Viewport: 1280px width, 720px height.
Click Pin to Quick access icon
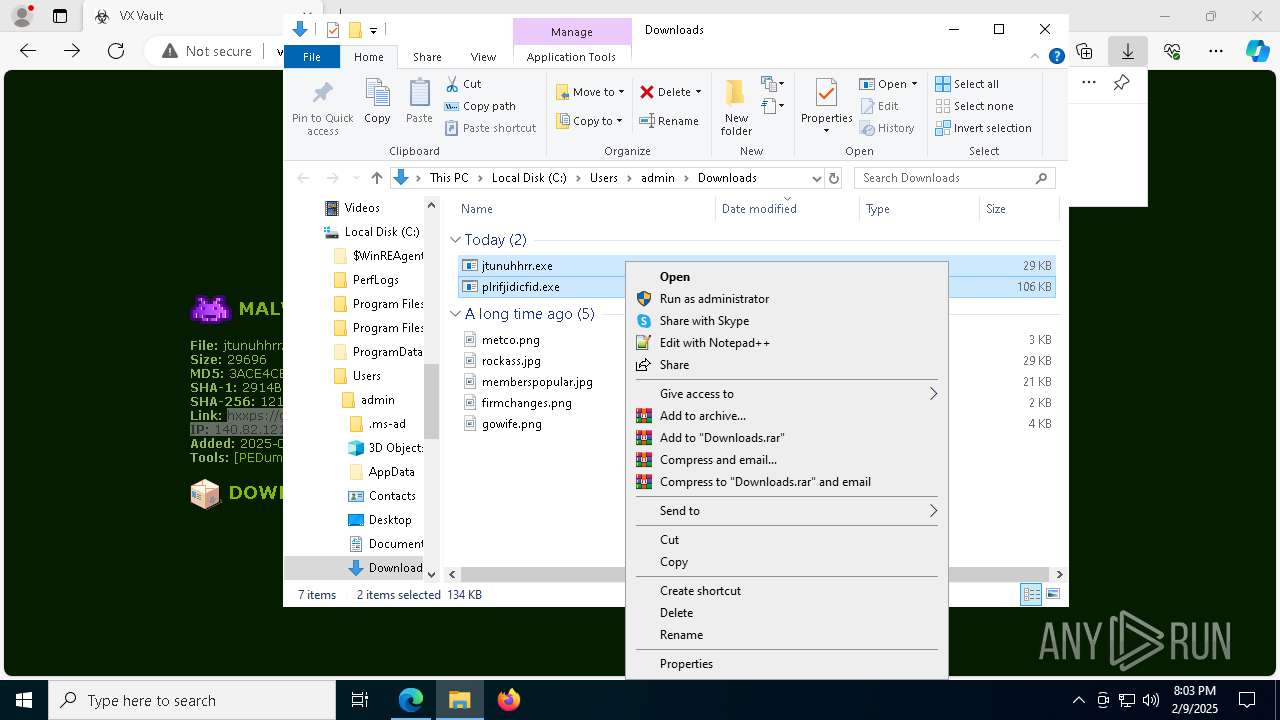(x=322, y=95)
